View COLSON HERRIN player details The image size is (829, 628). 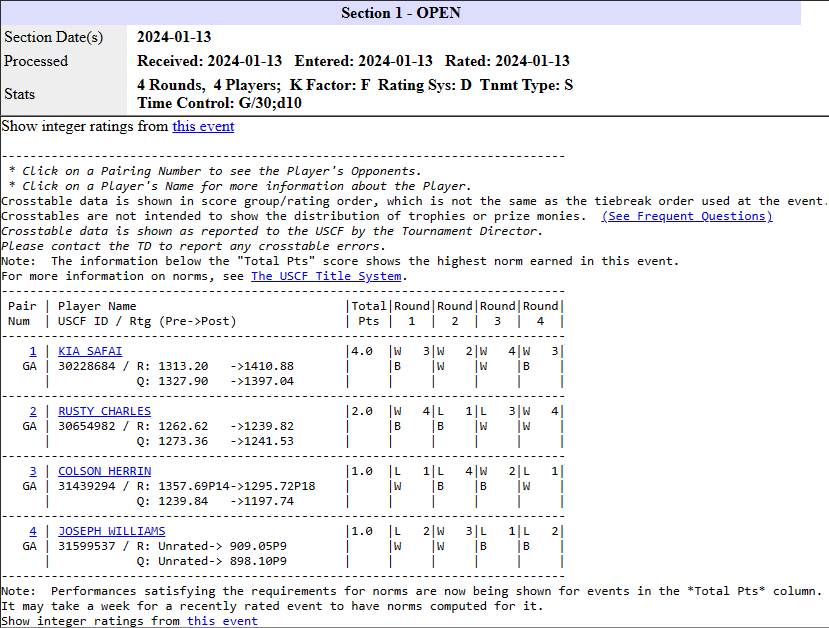click(104, 471)
